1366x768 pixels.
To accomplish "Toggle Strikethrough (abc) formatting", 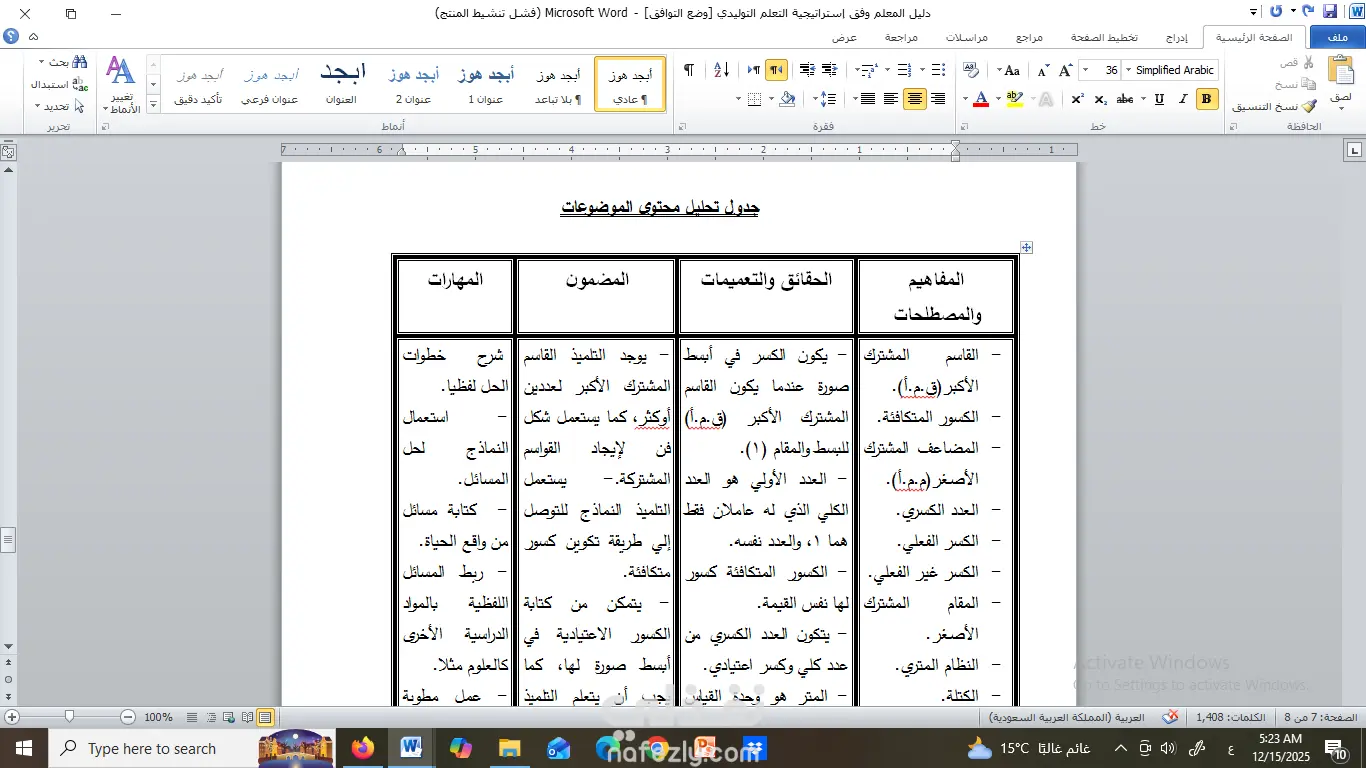I will (1125, 99).
